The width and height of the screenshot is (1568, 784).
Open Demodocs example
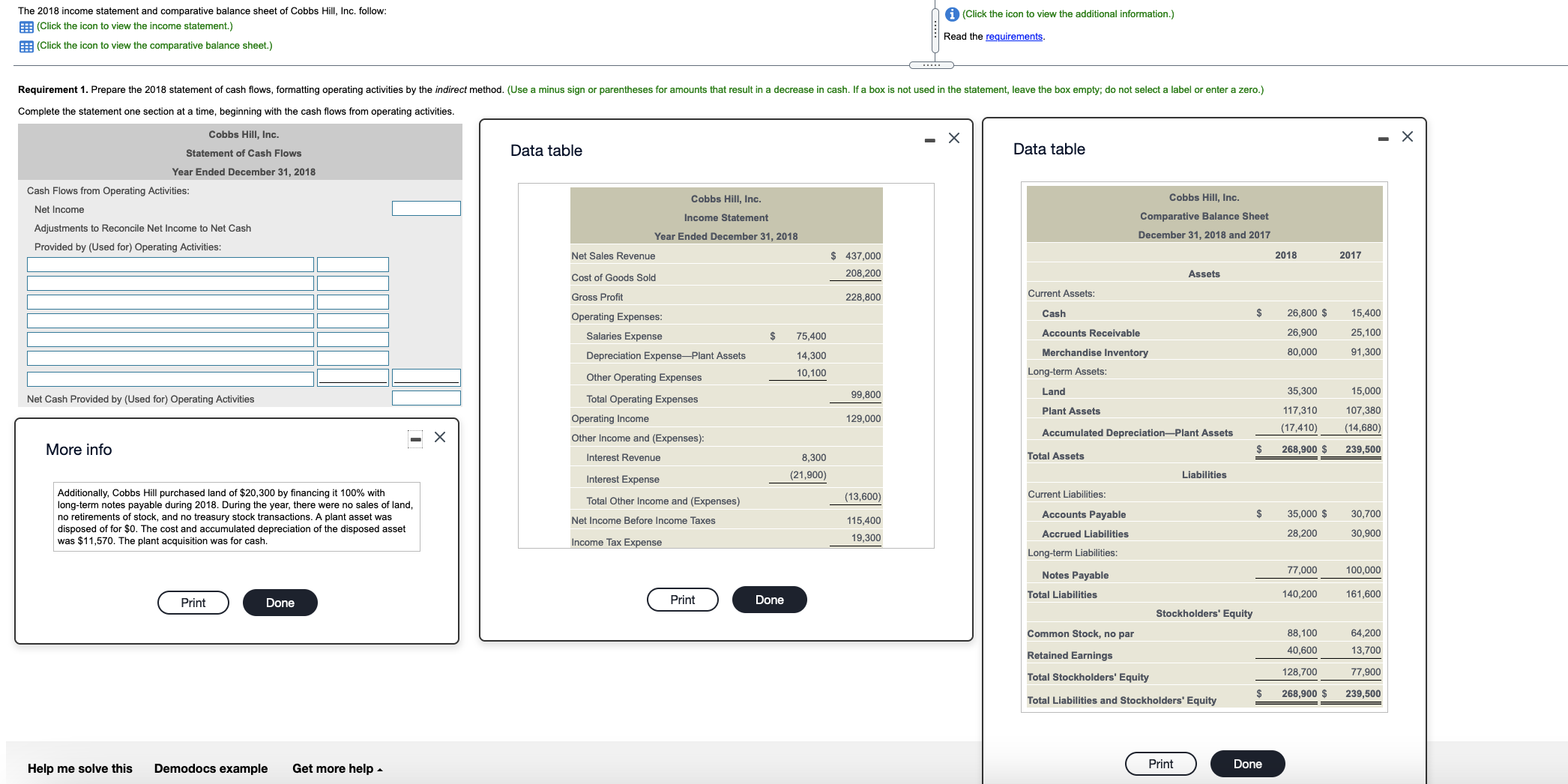211,768
